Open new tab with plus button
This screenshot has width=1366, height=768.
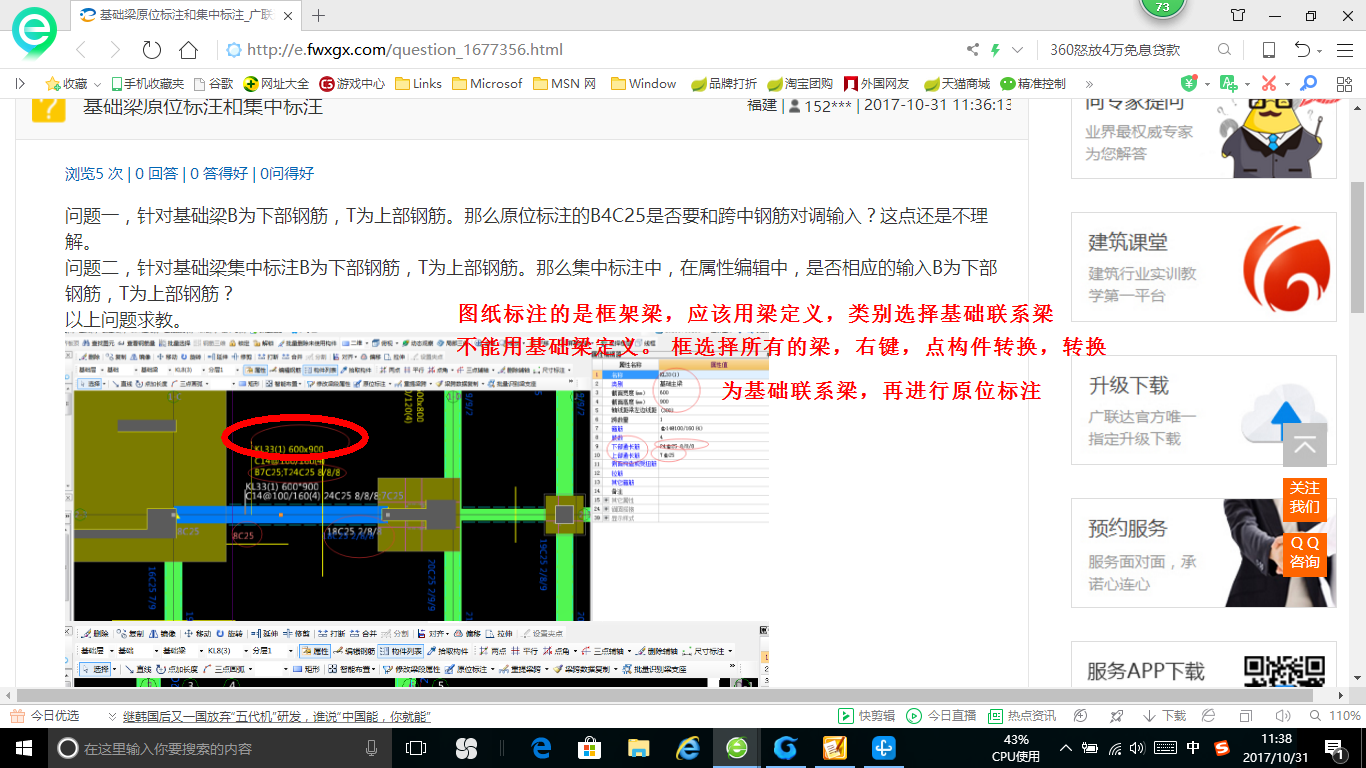(x=319, y=15)
